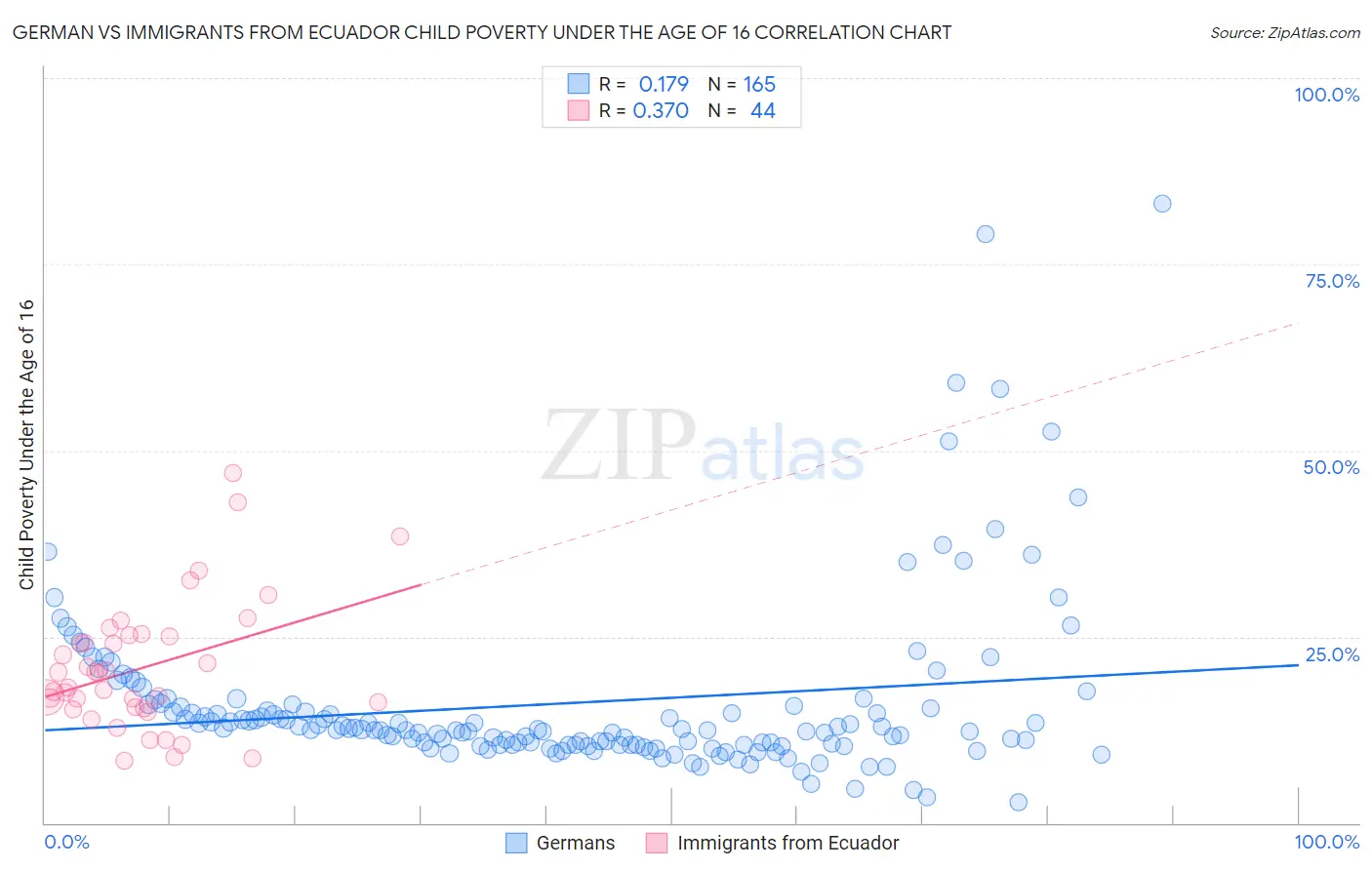Screen dimensions: 1372x870
Task: Click the 100.0% label on the y-axis
Action: [x=1326, y=95]
